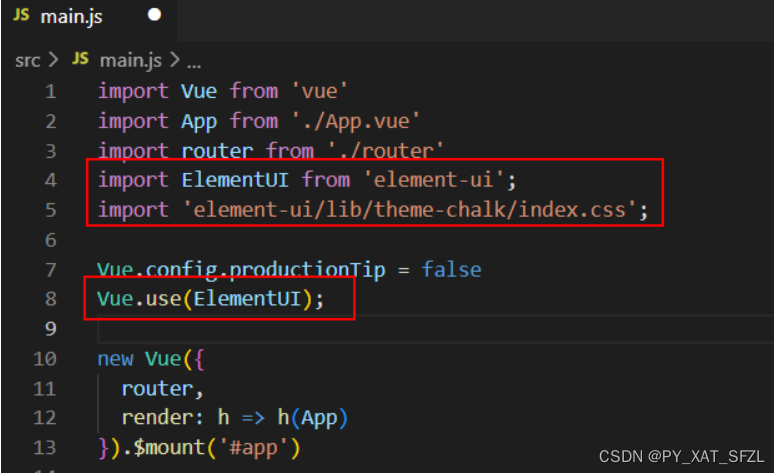
Task: Click 'h(App)' call on line 12
Action: 312,418
